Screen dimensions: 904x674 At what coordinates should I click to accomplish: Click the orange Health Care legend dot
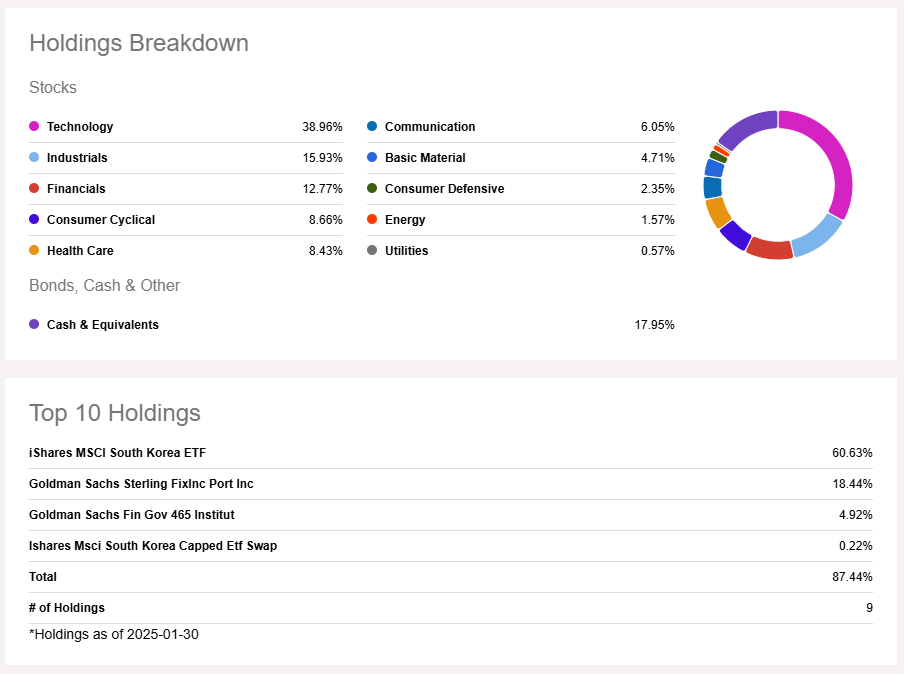pyautogui.click(x=34, y=251)
